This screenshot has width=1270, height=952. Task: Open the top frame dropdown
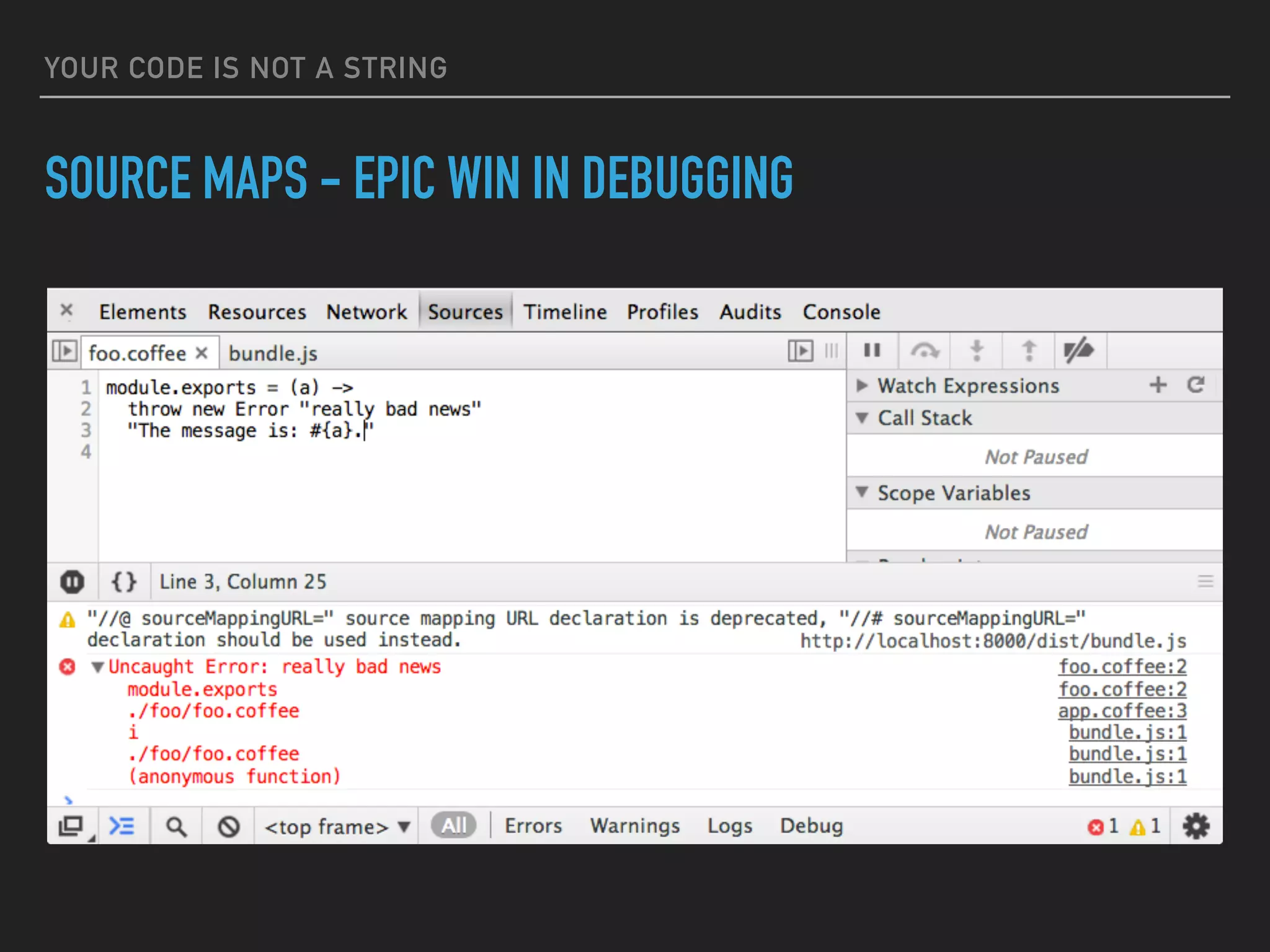337,827
